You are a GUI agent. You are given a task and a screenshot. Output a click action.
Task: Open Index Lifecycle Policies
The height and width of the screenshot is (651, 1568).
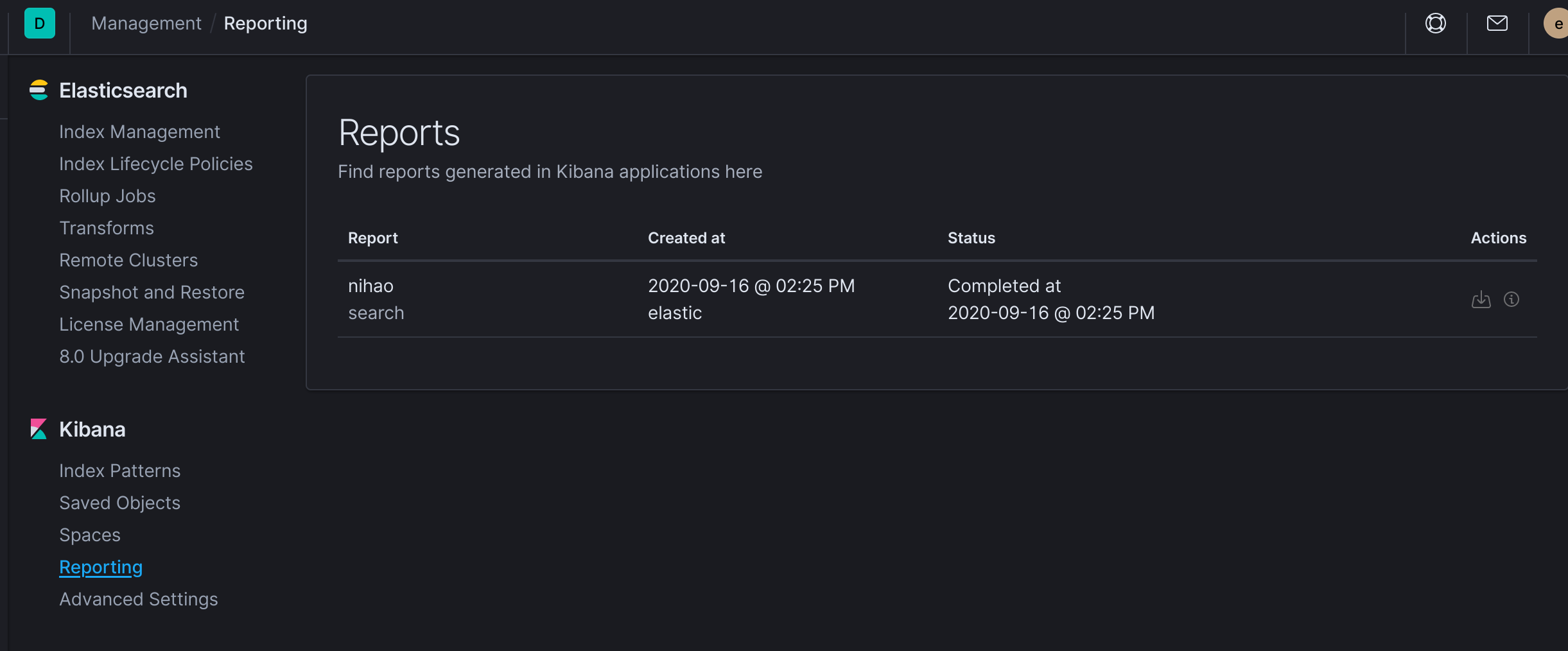point(155,163)
